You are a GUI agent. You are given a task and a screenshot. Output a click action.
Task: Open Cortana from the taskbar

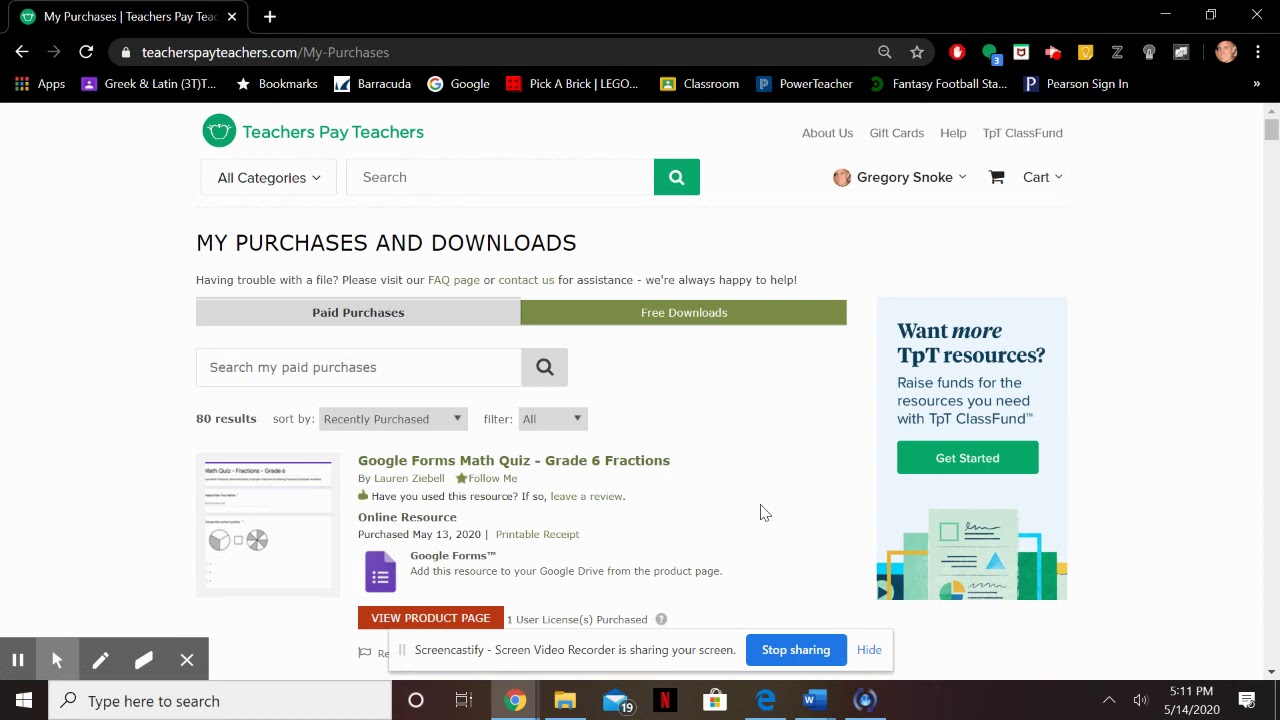click(416, 701)
